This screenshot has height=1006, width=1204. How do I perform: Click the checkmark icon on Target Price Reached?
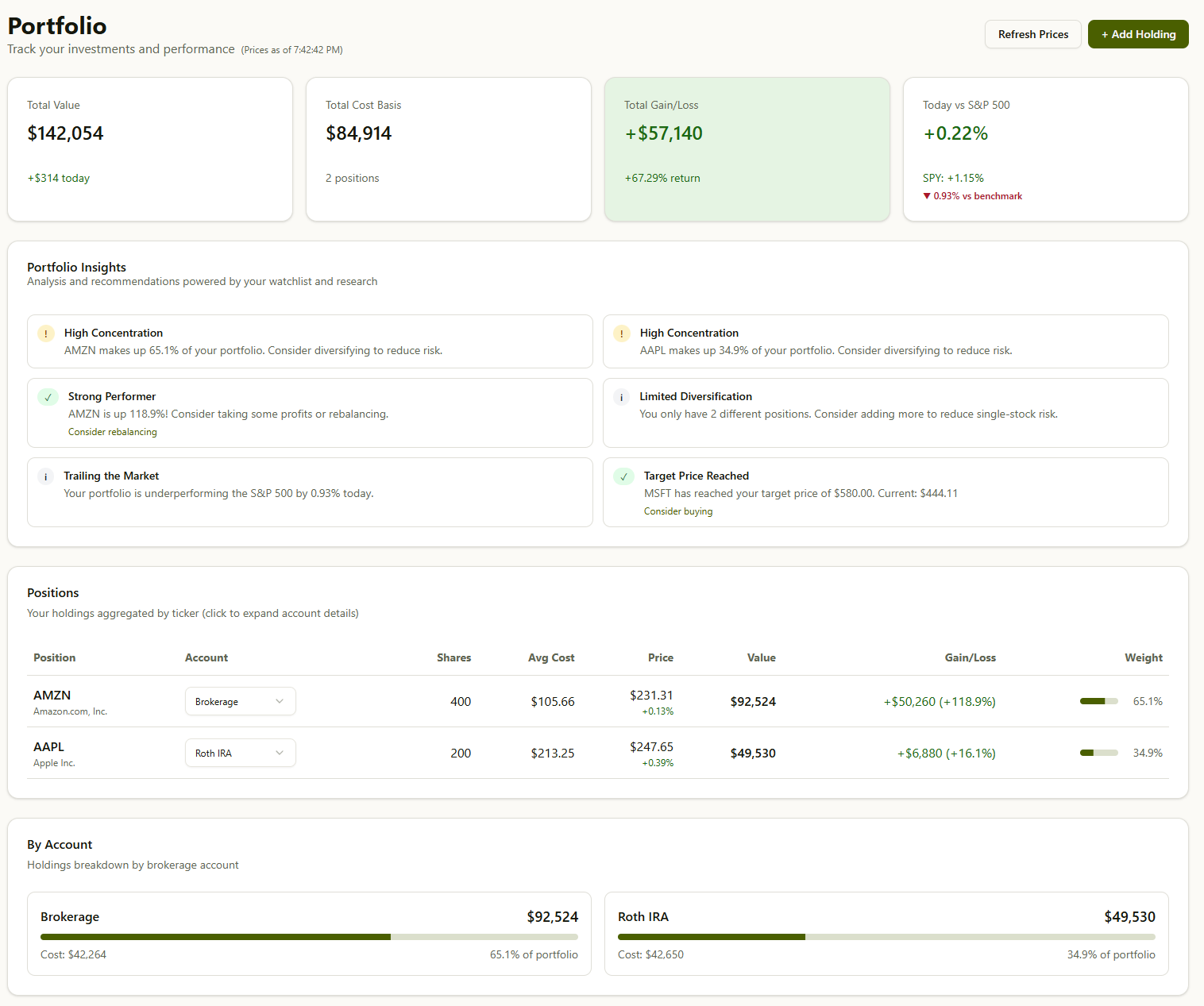[623, 476]
